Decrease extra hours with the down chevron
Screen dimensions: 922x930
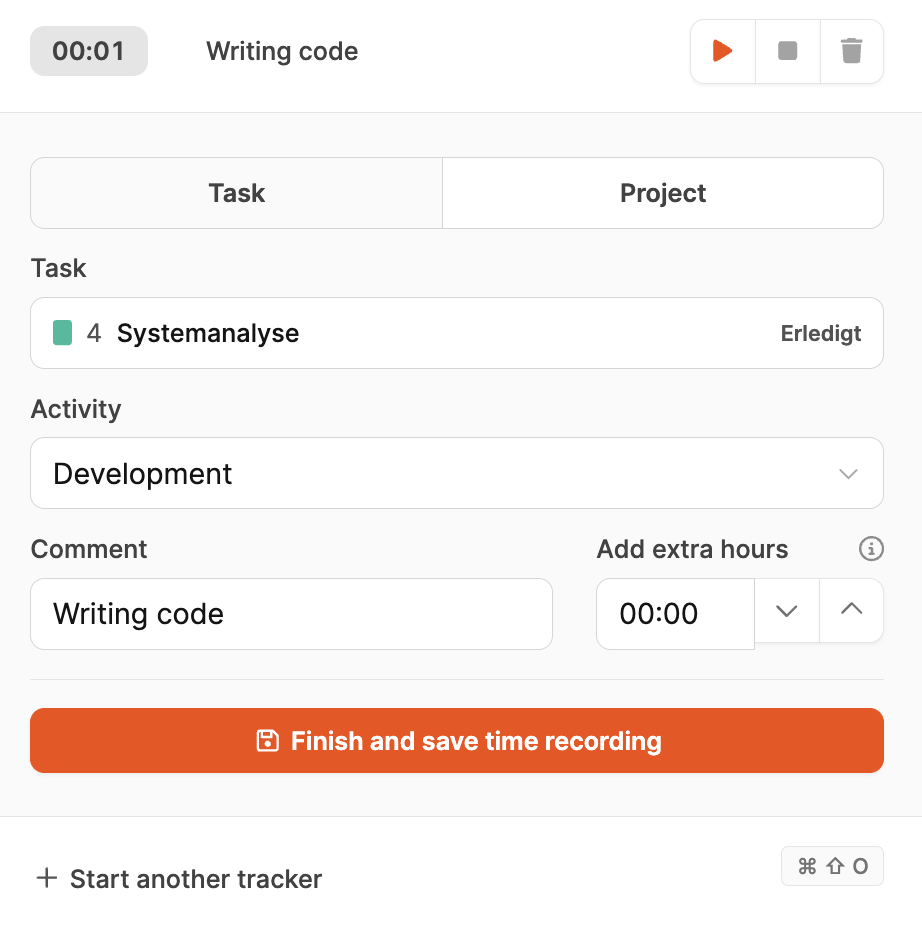(787, 610)
